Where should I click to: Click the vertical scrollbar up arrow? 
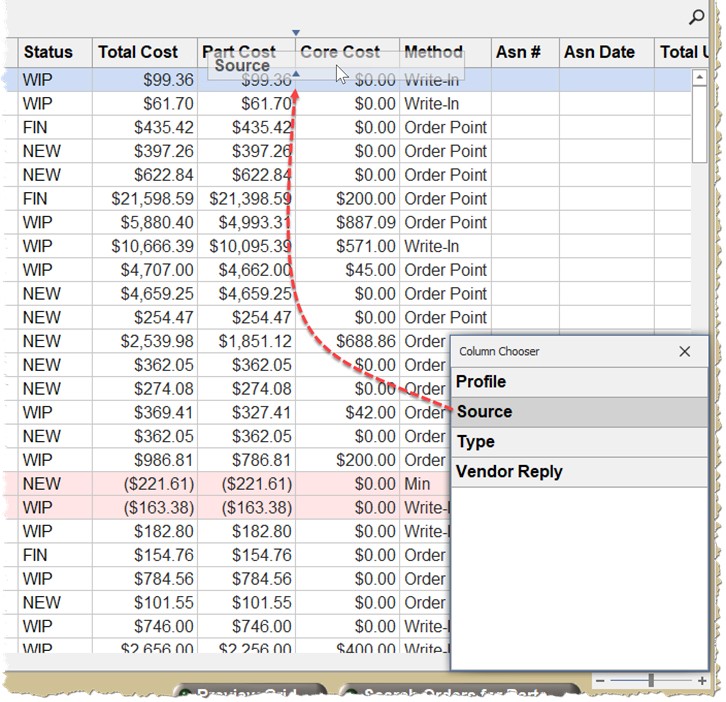pos(700,79)
